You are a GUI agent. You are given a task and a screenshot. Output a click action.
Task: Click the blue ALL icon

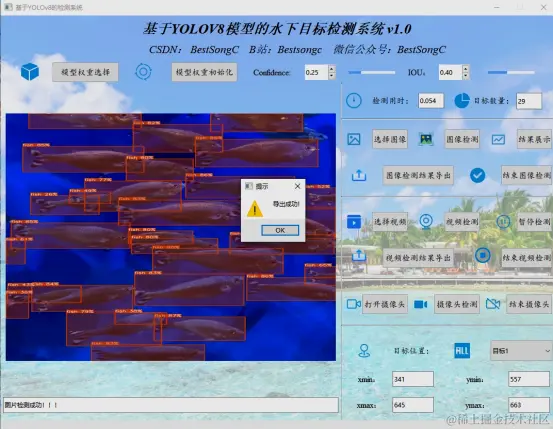pos(462,351)
